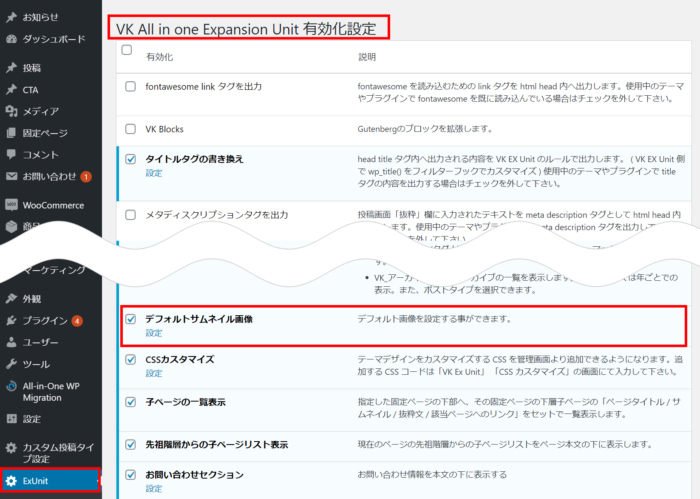Enable the VK Blocks checkbox
The image size is (700, 499).
(x=130, y=129)
